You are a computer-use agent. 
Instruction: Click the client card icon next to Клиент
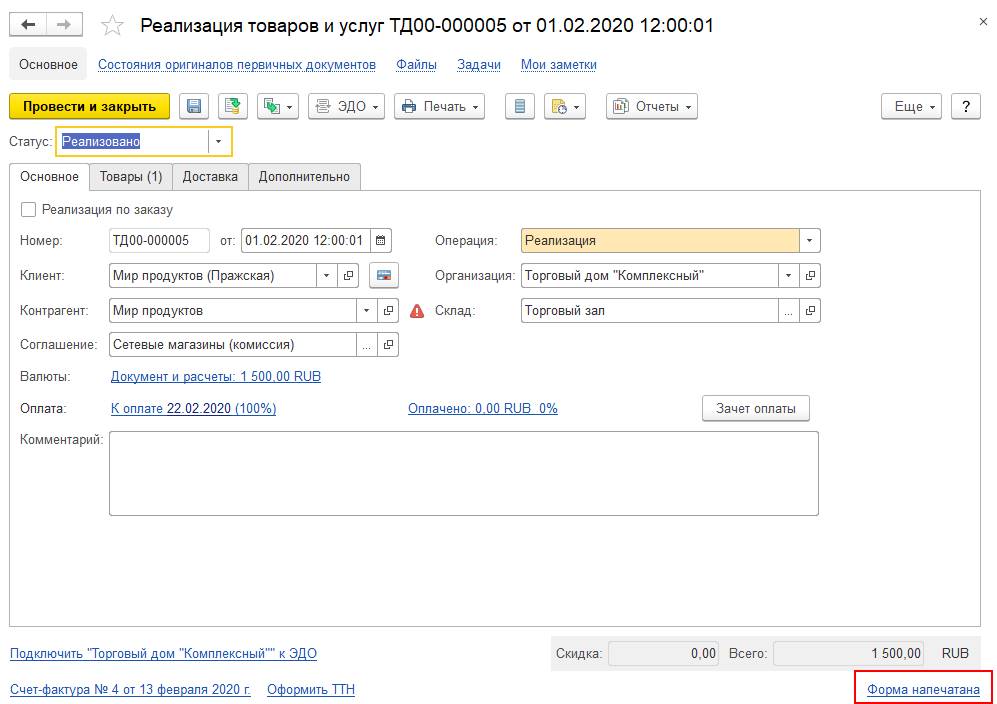383,275
